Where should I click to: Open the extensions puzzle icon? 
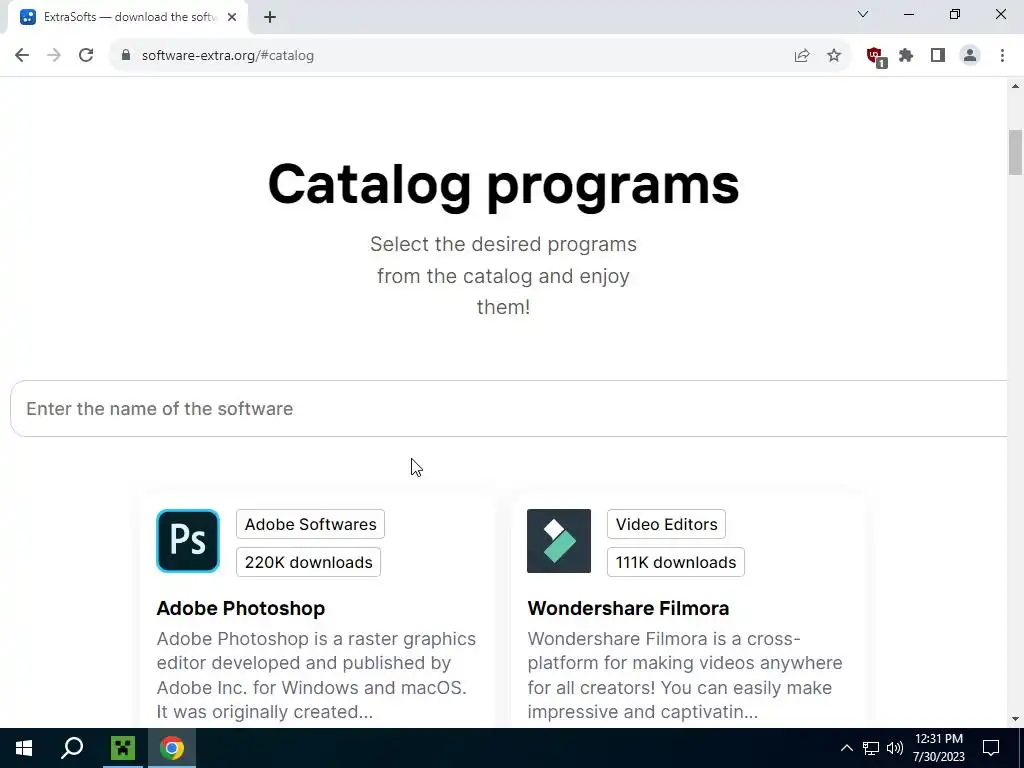906,56
